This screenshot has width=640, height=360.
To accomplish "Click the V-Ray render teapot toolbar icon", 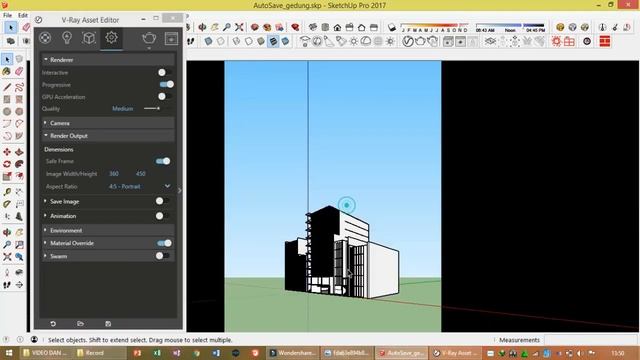I will tap(420, 41).
